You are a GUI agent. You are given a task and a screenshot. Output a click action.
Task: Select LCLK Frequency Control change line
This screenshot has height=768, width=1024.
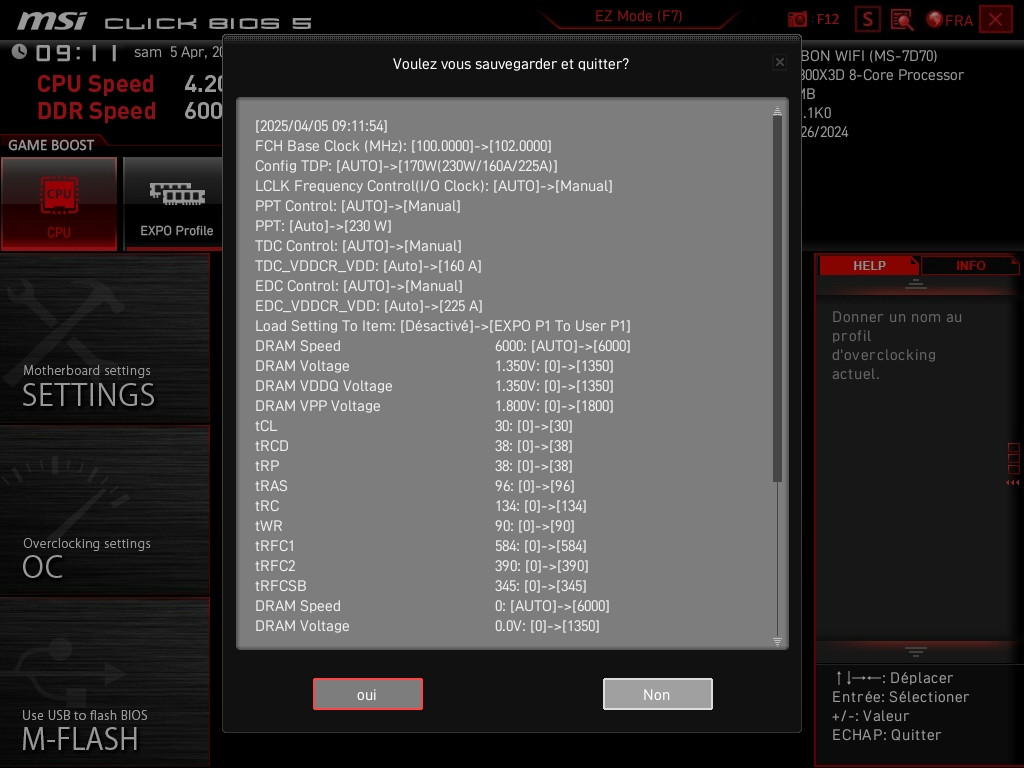(x=434, y=186)
